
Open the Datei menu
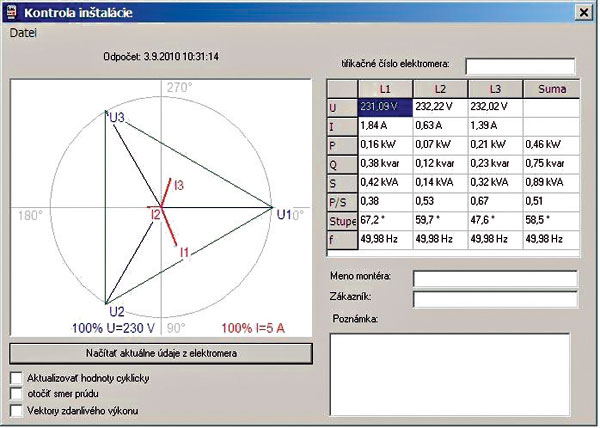[x=23, y=33]
